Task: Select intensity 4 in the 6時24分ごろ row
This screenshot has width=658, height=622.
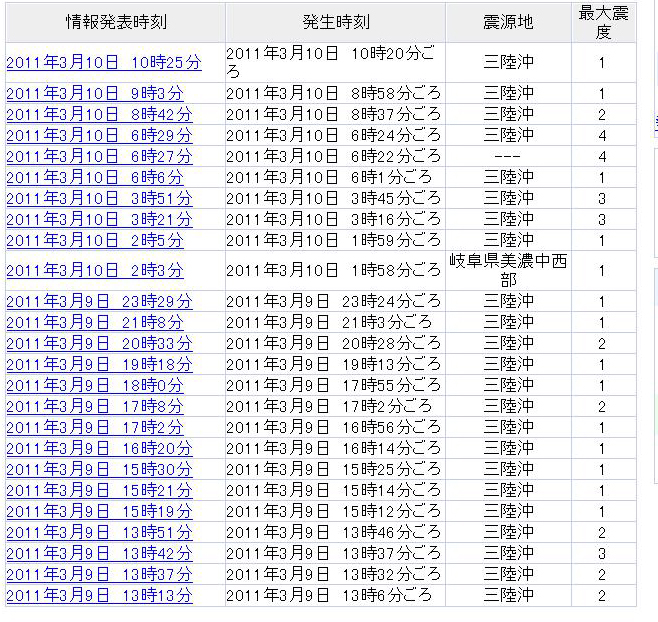Action: [603, 135]
